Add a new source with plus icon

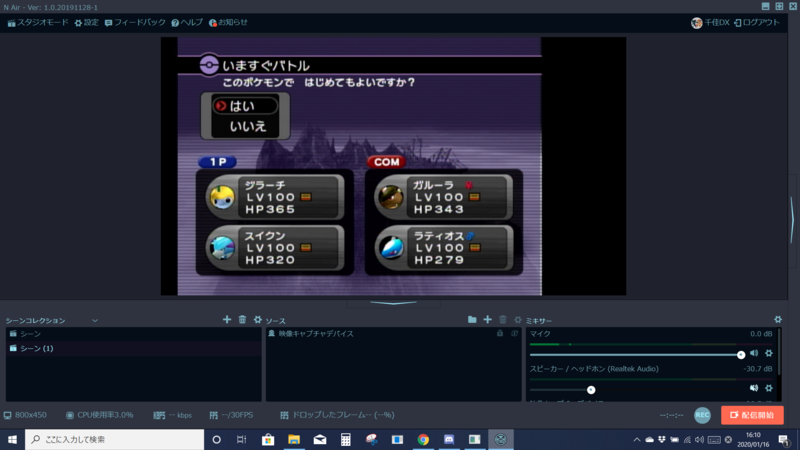tap(487, 319)
